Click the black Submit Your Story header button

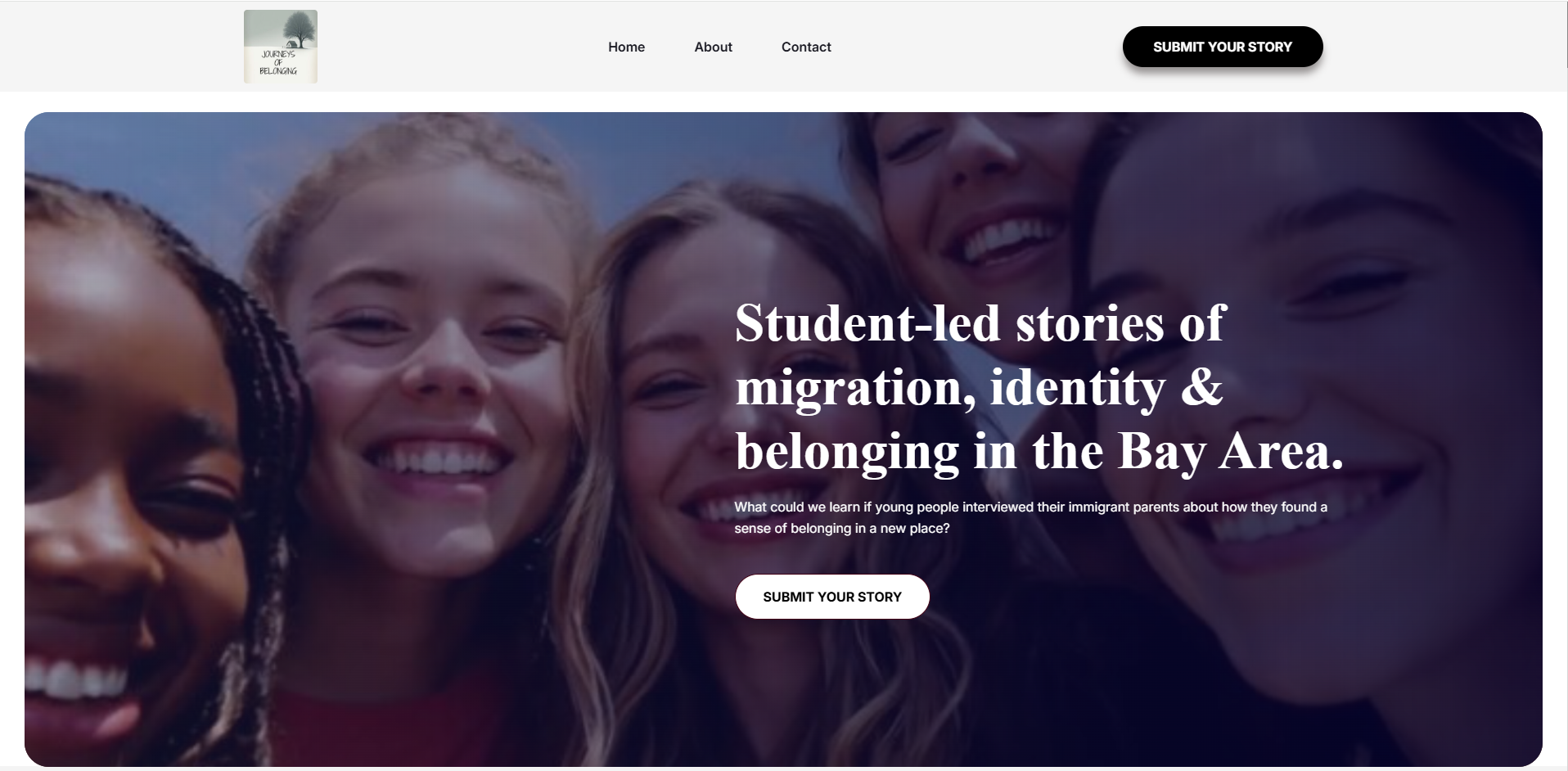1223,47
